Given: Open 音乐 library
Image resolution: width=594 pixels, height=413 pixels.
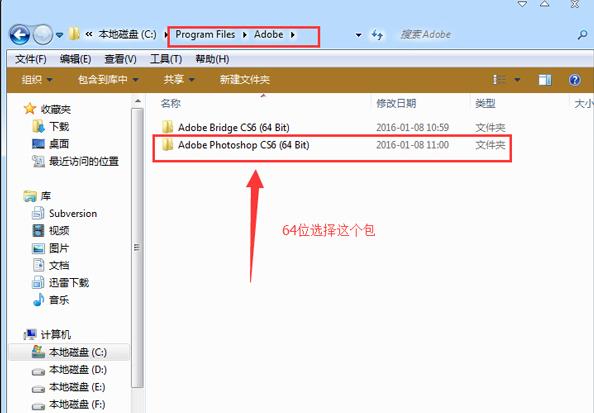Looking at the screenshot, I should (59, 300).
